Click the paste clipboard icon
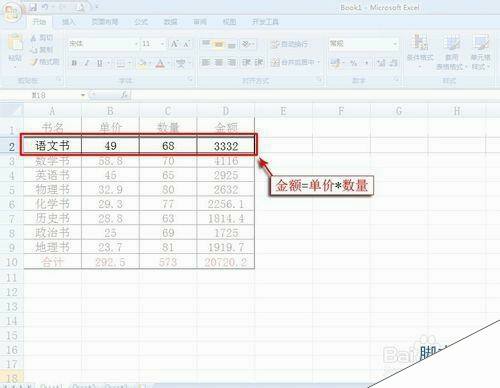The height and width of the screenshot is (388, 500). point(15,43)
